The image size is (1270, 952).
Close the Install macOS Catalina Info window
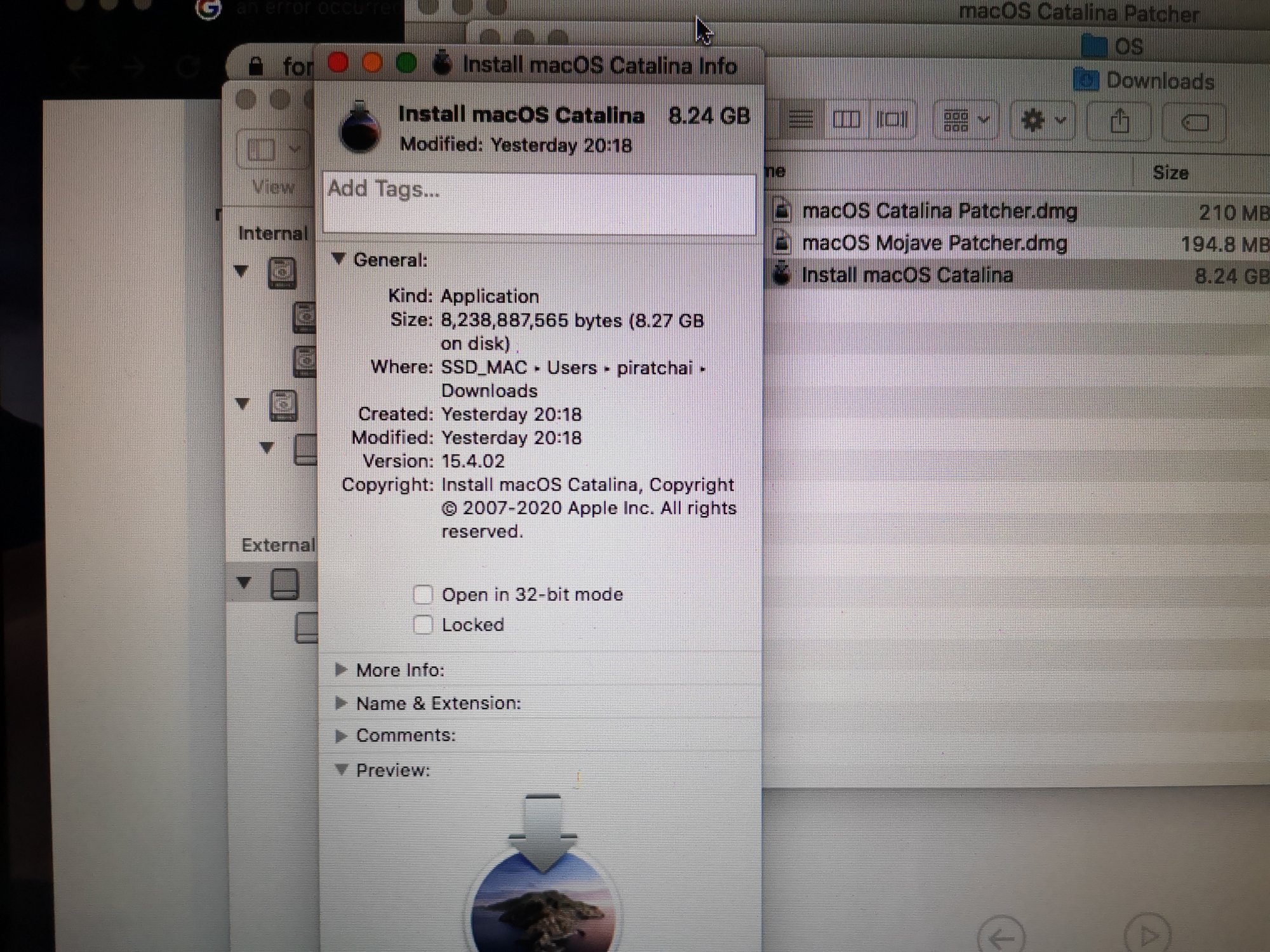[338, 62]
